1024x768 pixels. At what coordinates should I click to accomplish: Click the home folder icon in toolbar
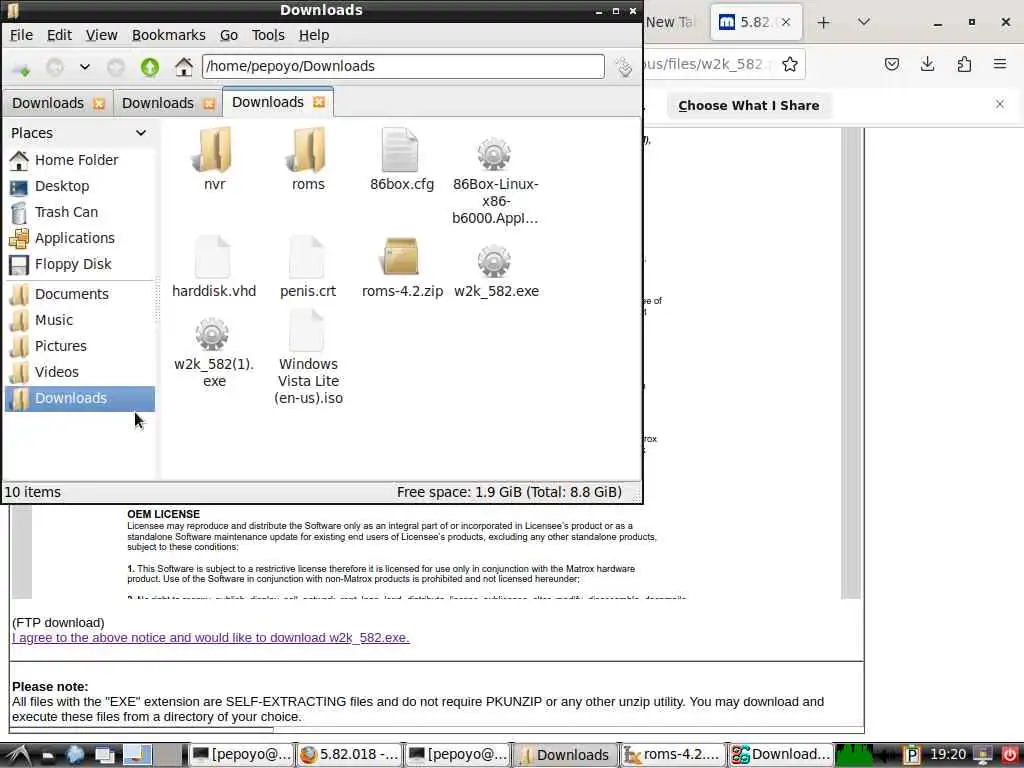click(x=184, y=67)
